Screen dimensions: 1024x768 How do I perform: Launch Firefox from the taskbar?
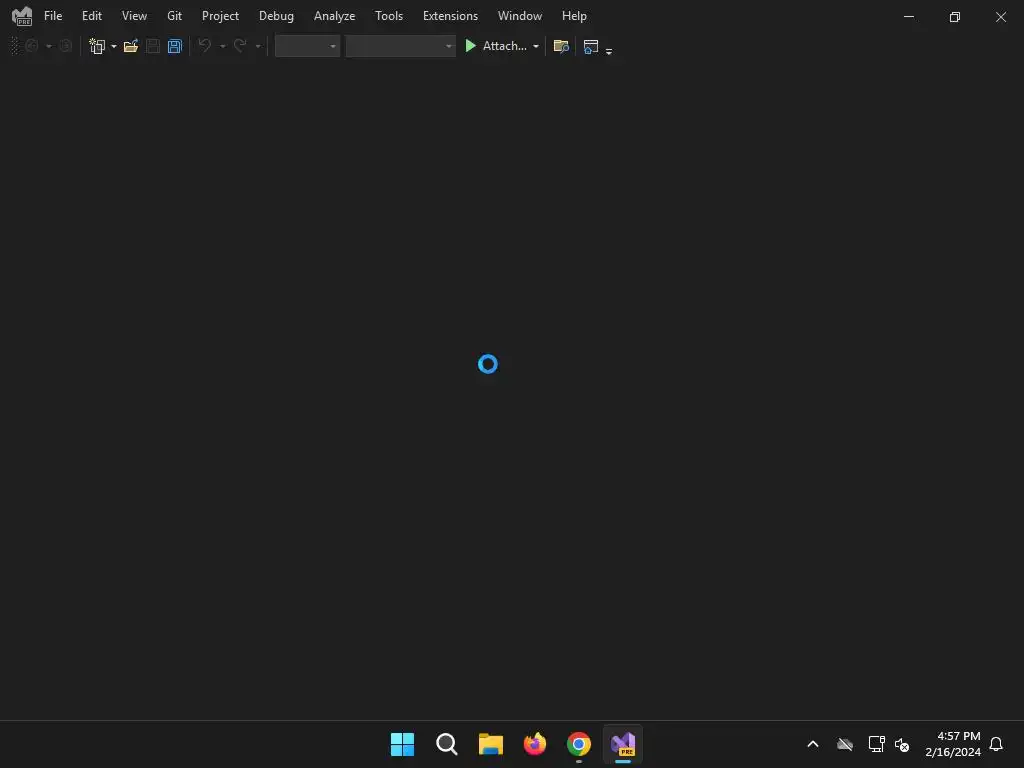[x=535, y=744]
